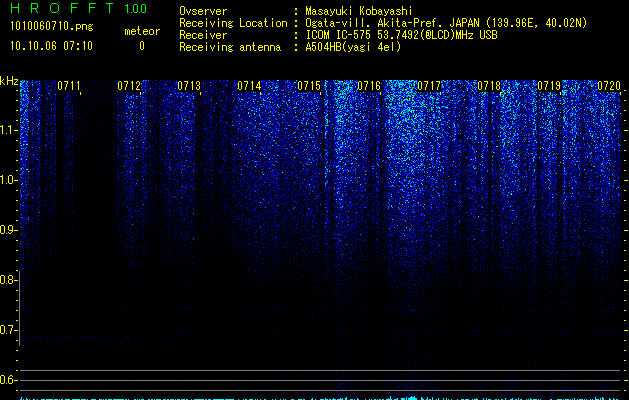
Task: Click the Receiving Location field label
Action: 233,23
